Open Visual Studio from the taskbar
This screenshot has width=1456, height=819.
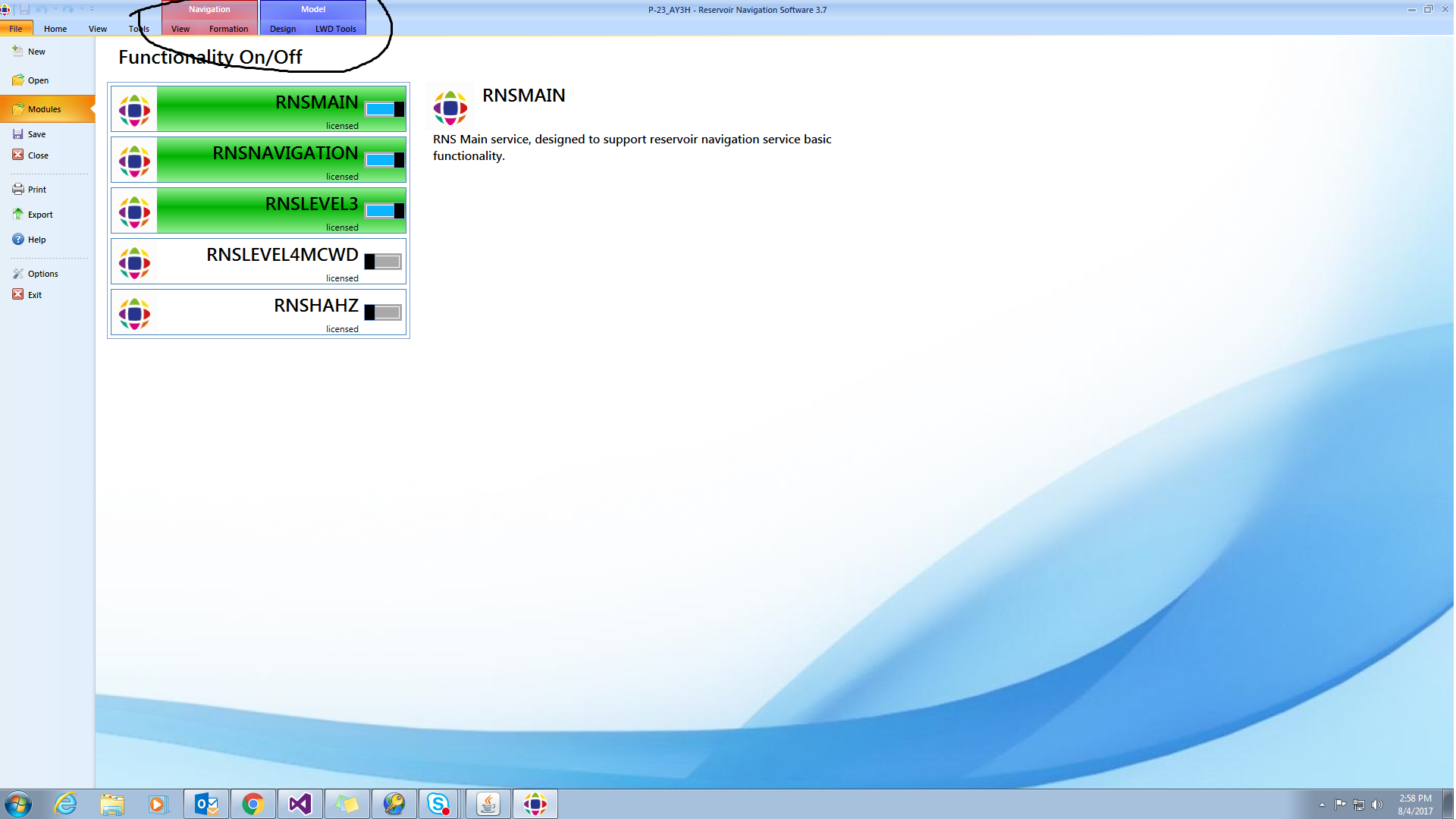point(300,804)
